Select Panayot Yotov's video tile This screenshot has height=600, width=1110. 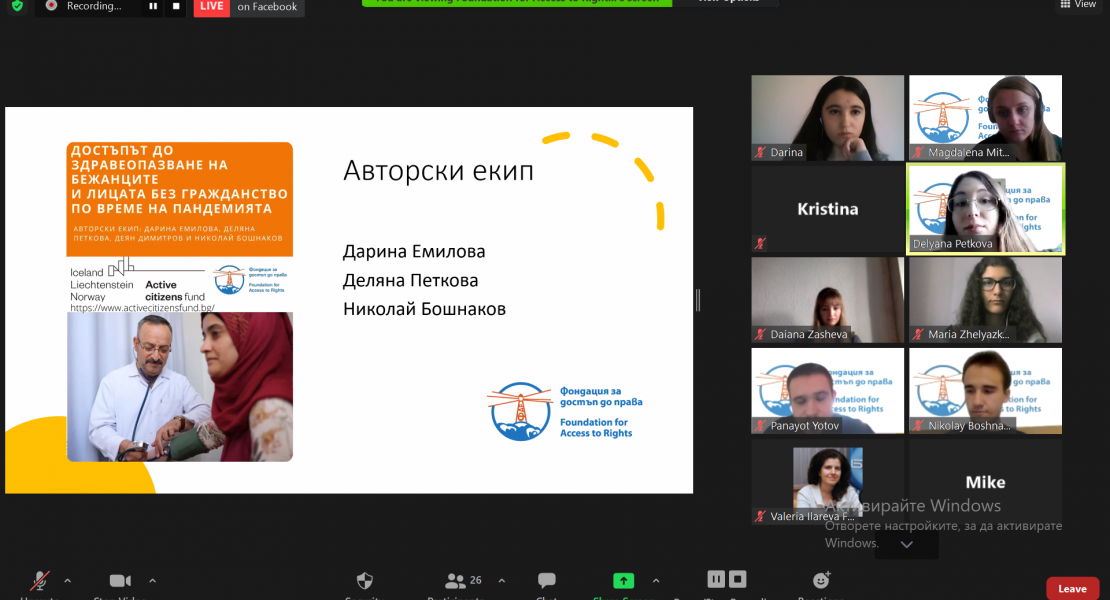(828, 391)
